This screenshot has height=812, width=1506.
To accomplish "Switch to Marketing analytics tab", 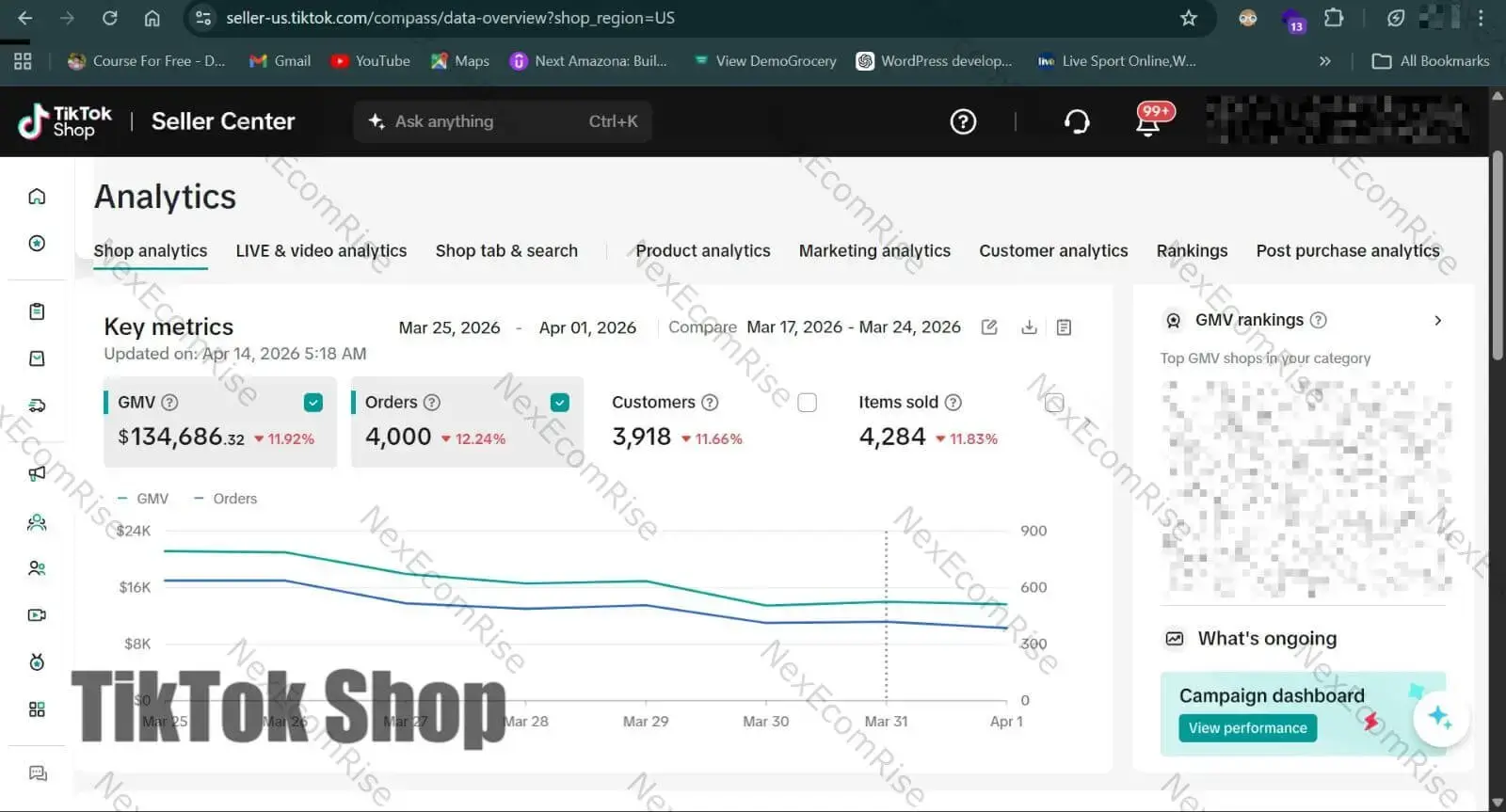I will click(874, 251).
